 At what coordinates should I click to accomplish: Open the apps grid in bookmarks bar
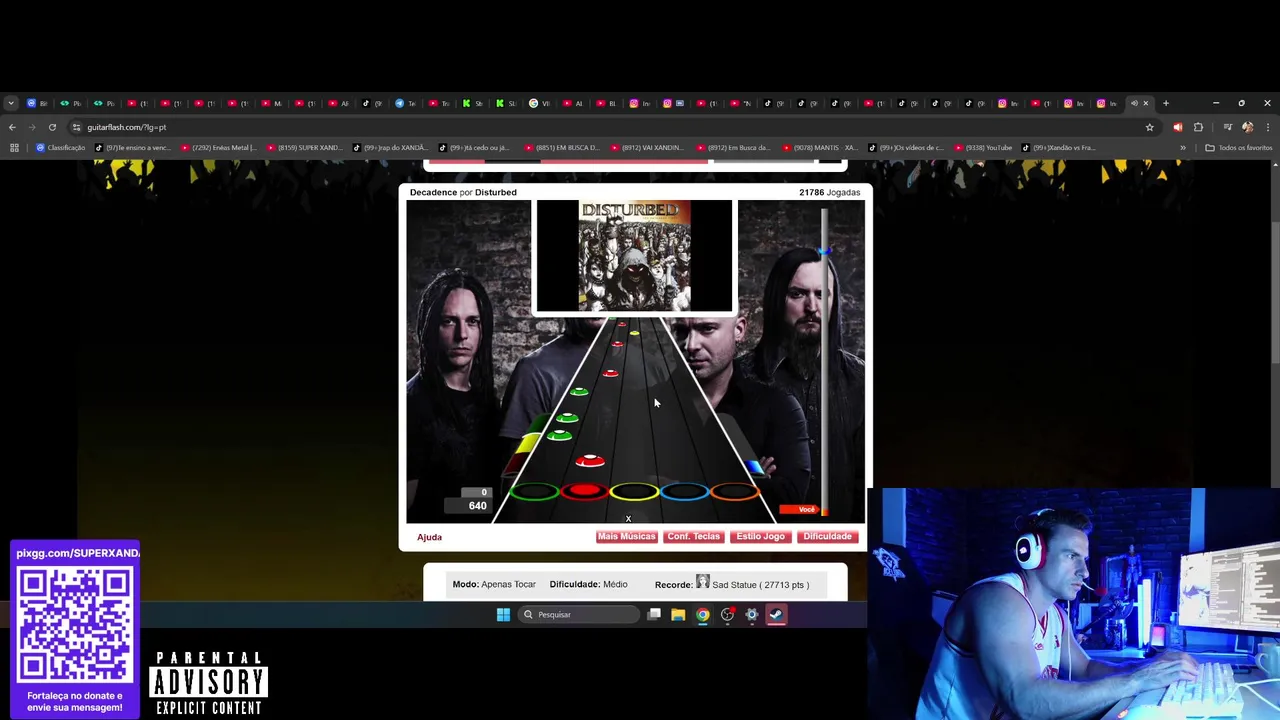pyautogui.click(x=14, y=148)
